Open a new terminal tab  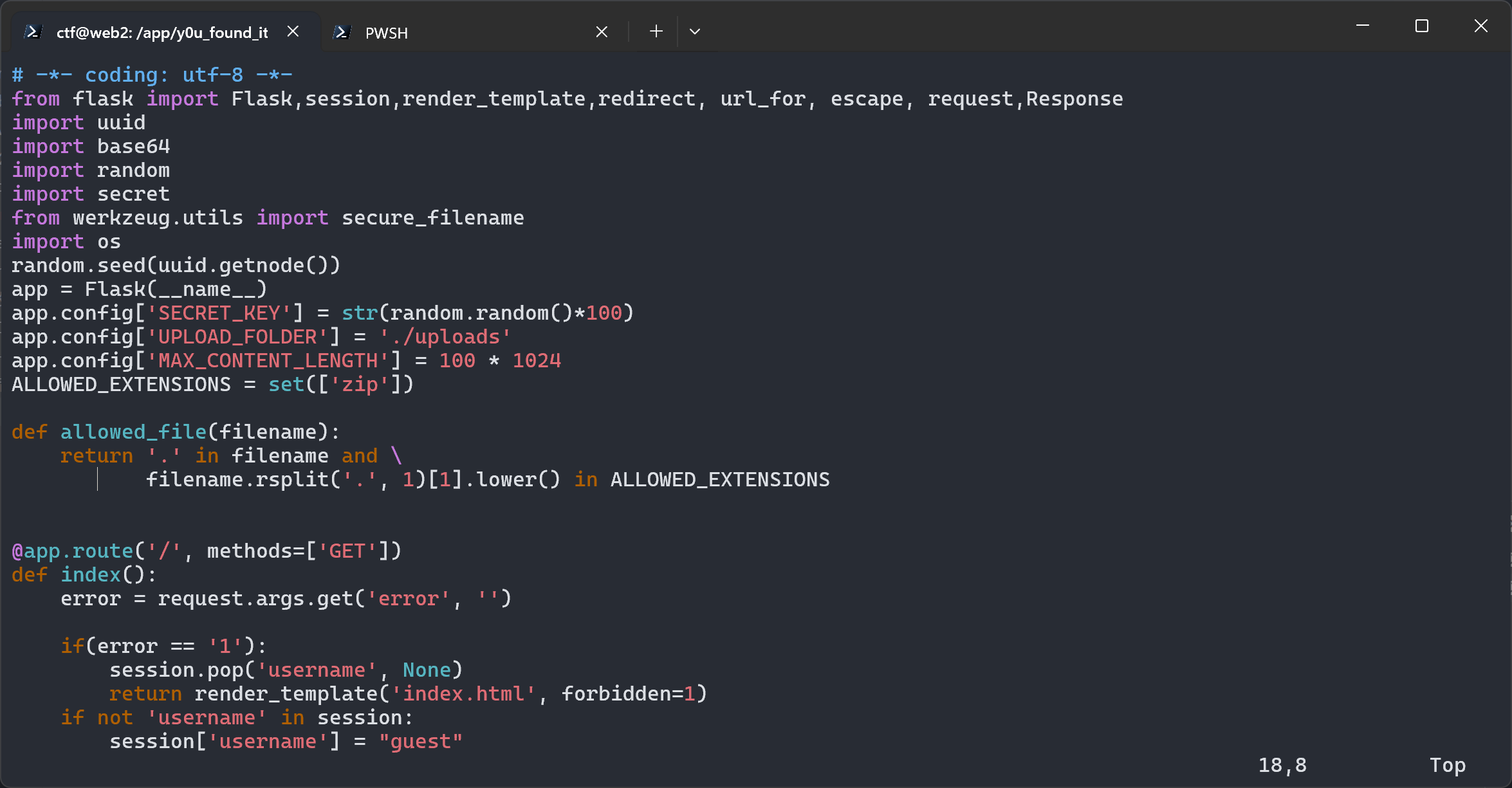pos(656,31)
